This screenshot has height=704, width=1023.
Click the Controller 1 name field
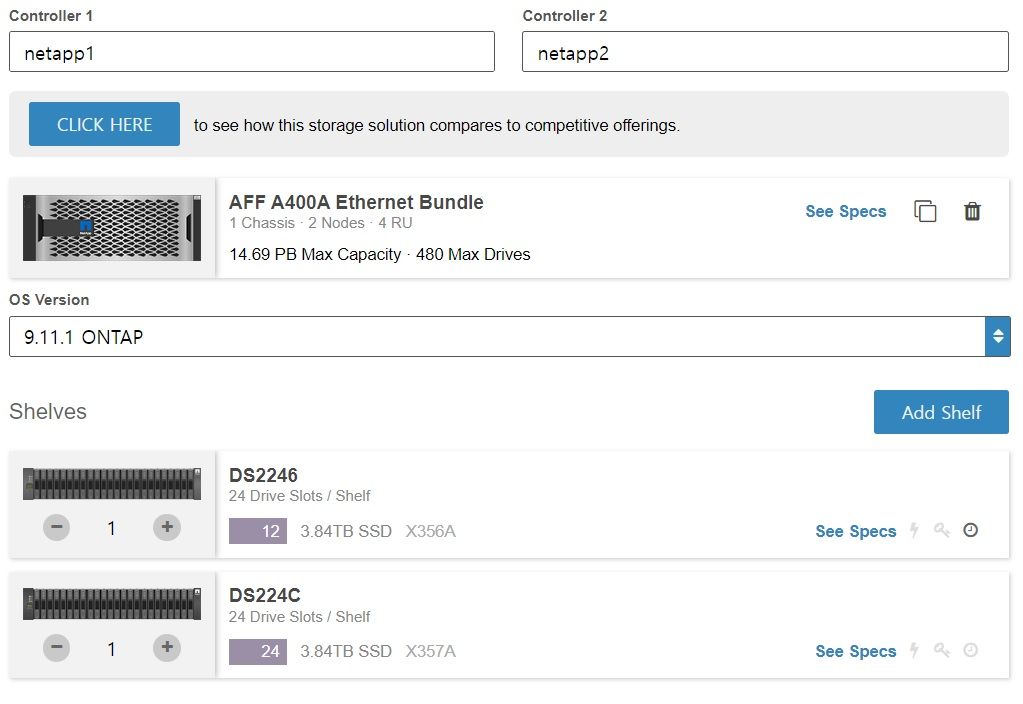(x=251, y=51)
